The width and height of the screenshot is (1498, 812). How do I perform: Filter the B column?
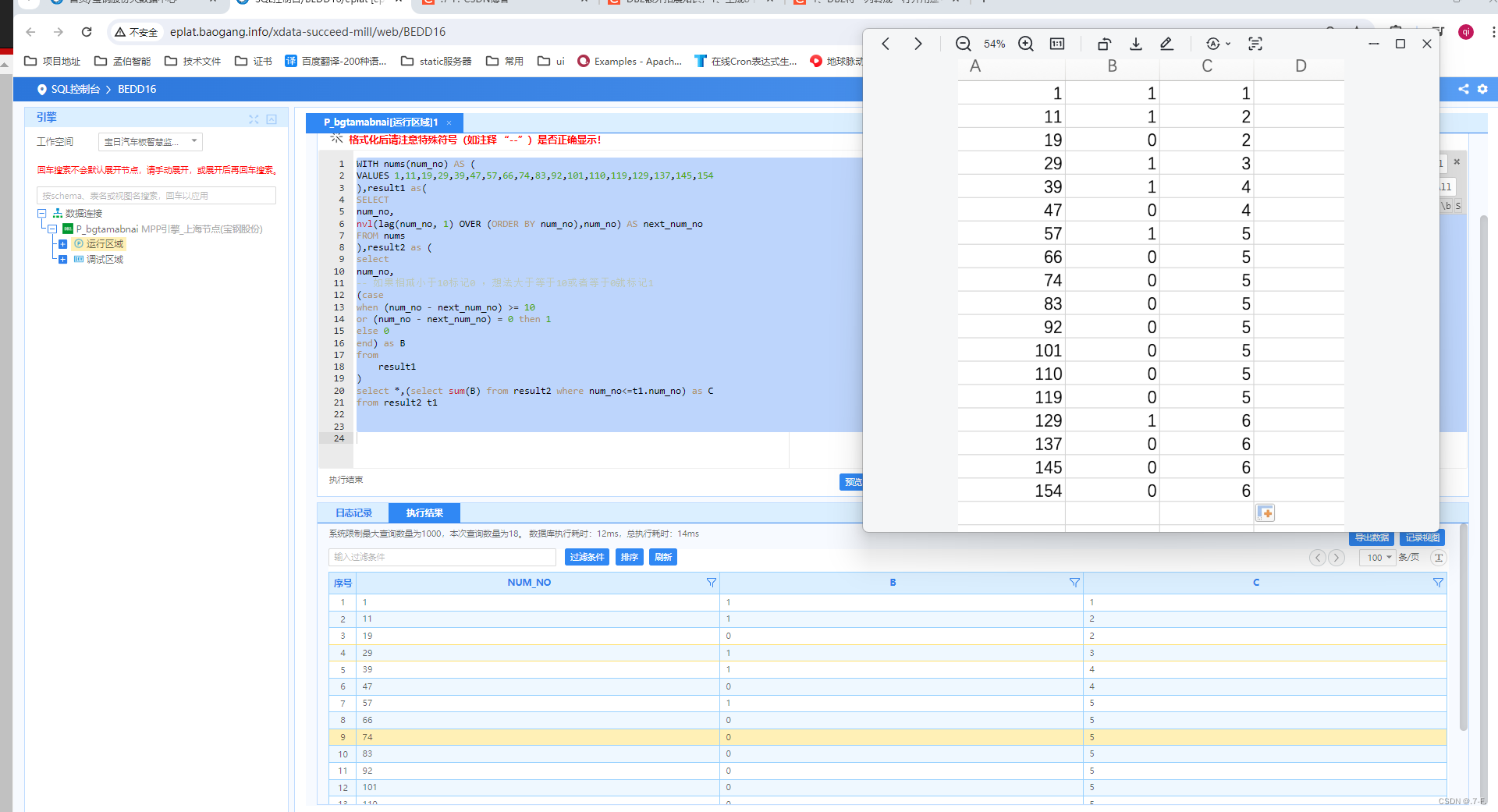tap(1074, 583)
